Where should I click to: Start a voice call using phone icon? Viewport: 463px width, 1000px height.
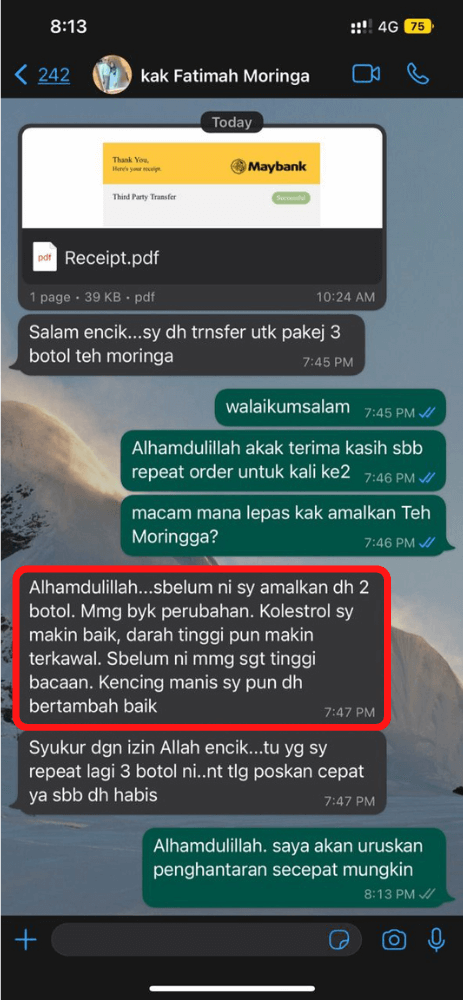point(418,75)
